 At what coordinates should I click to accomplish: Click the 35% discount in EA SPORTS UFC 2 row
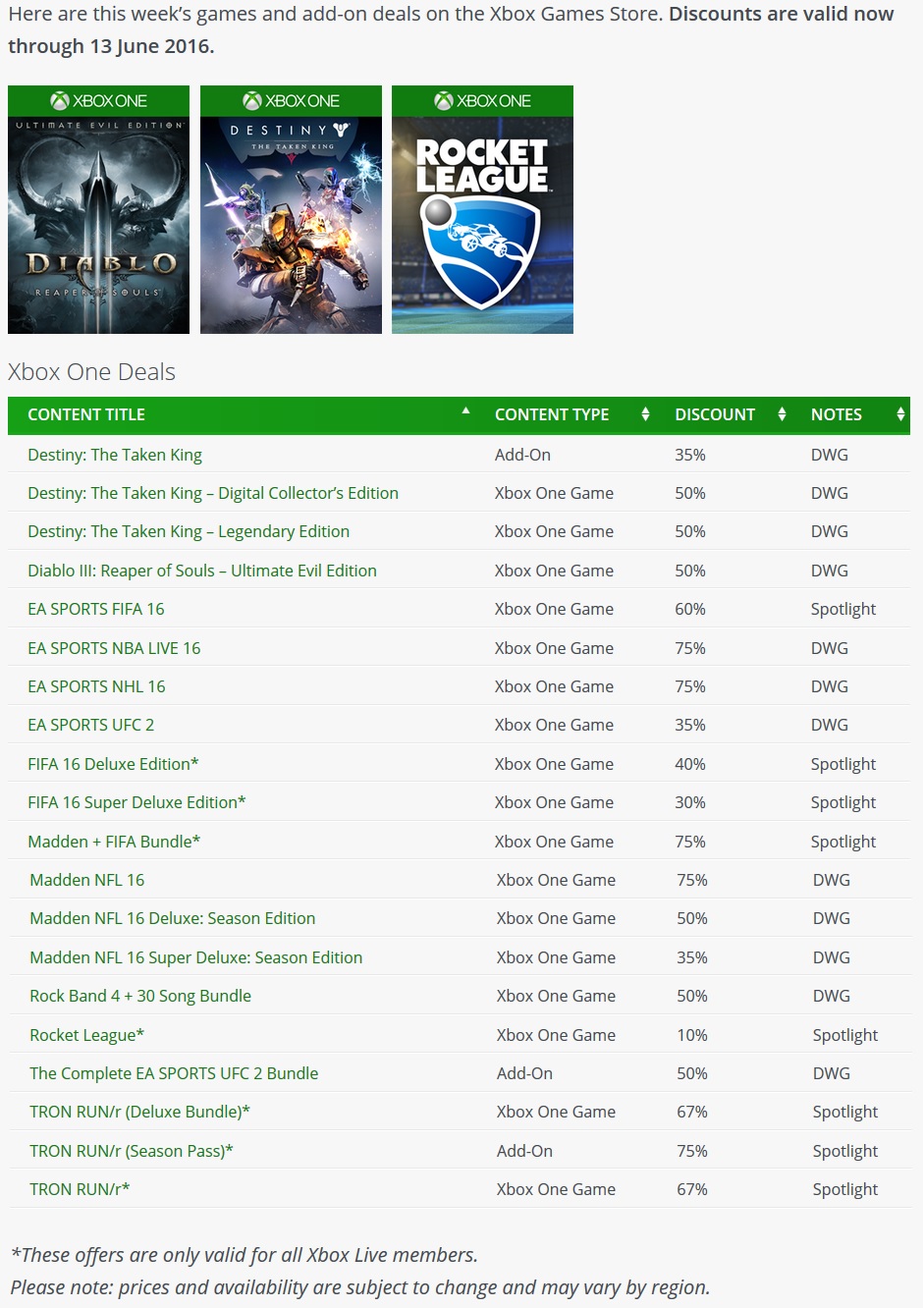[x=690, y=725]
